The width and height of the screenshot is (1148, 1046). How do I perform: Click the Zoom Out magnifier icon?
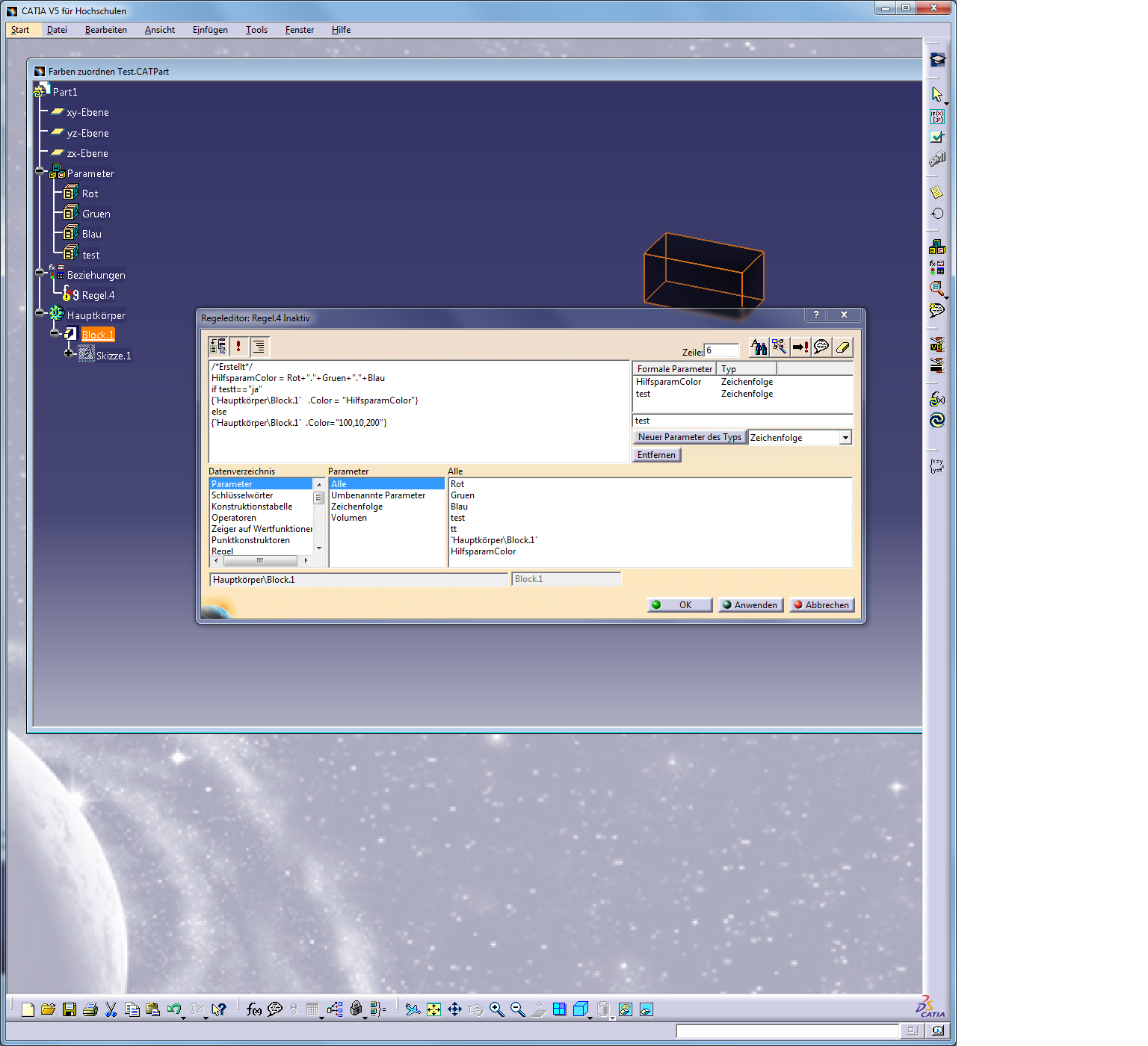click(518, 1009)
